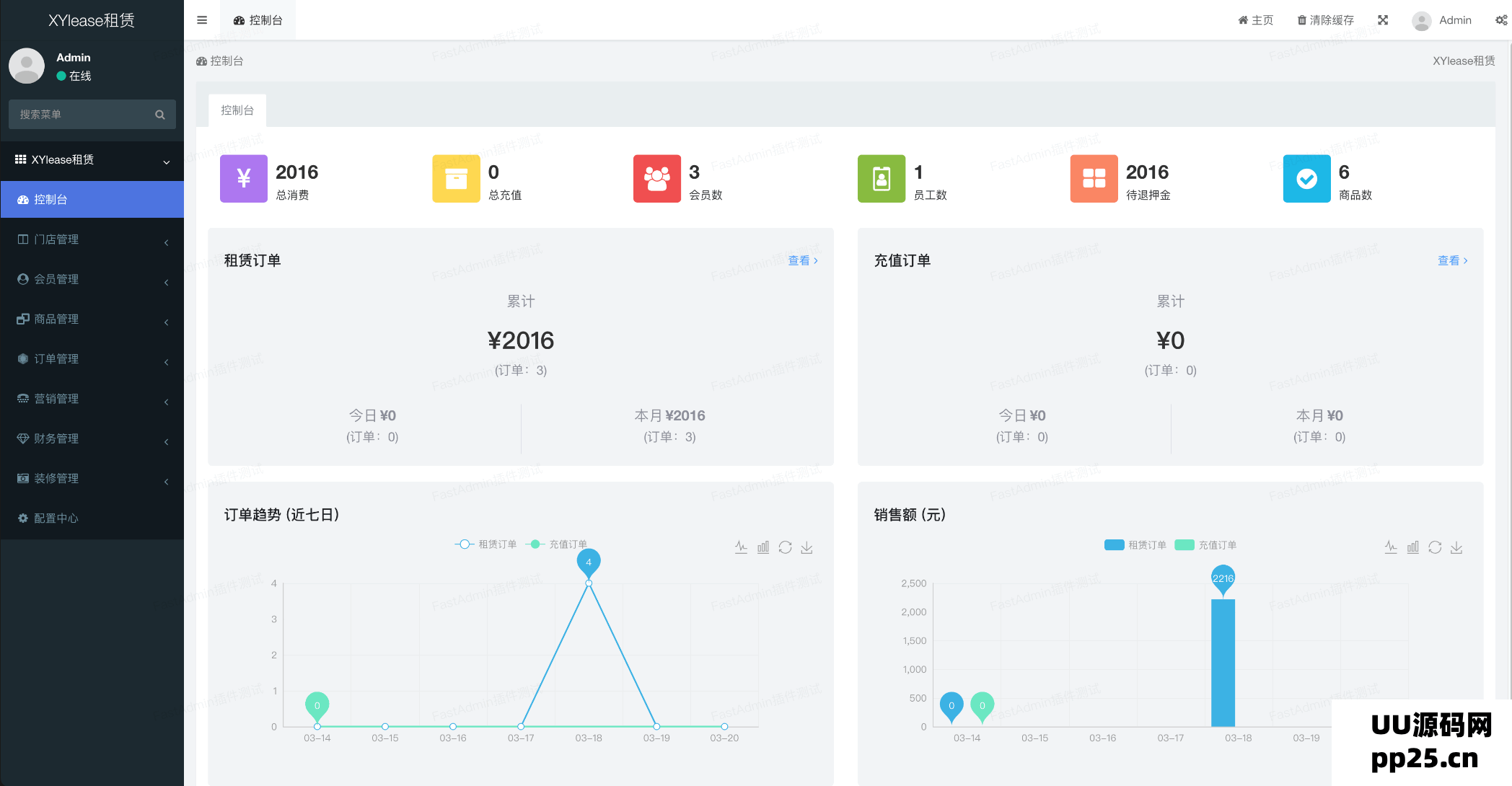
Task: Open 配置中心 in the sidebar
Action: pyautogui.click(x=56, y=518)
